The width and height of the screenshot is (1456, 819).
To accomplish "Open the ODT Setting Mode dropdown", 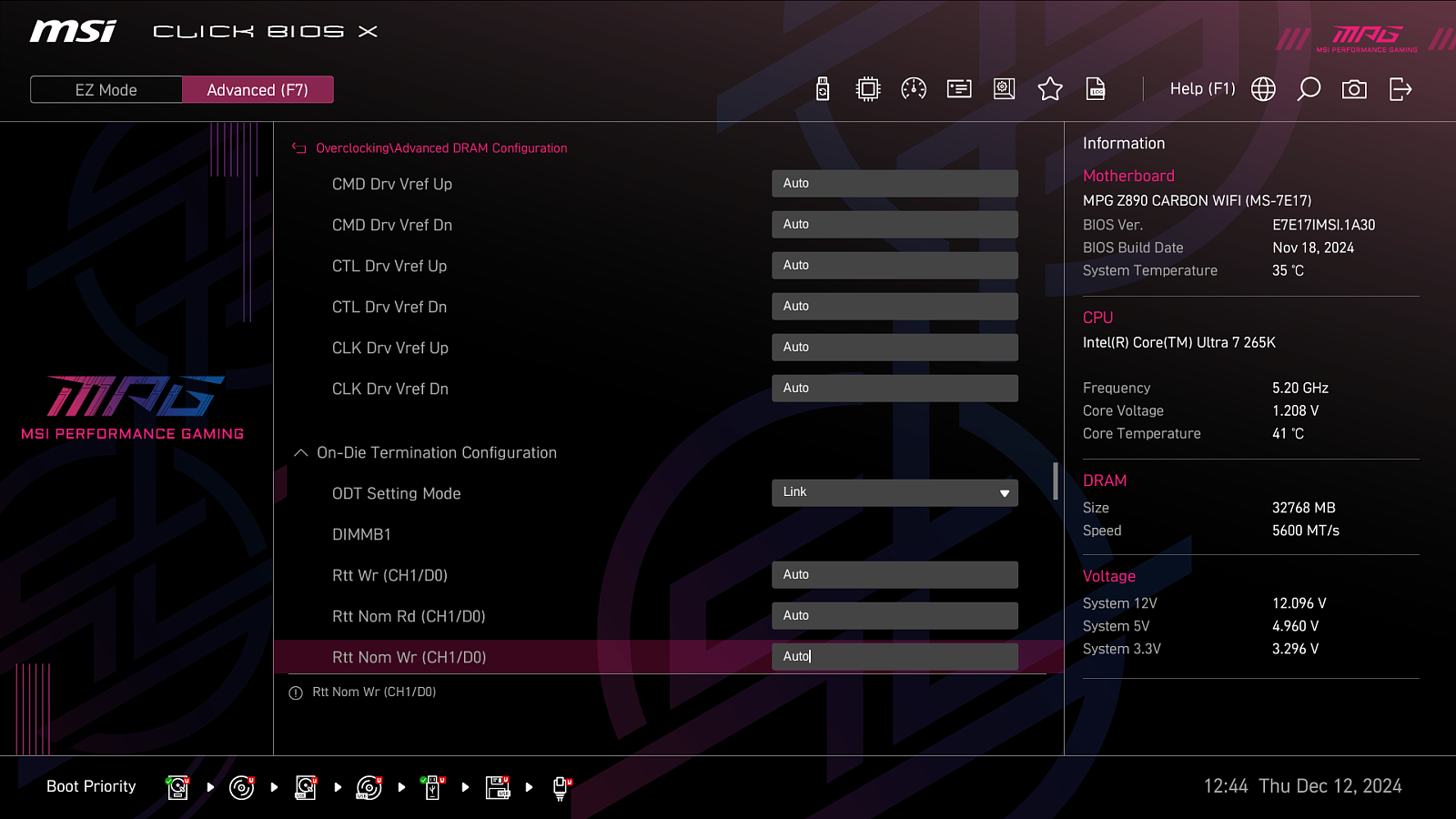I will pyautogui.click(x=895, y=492).
